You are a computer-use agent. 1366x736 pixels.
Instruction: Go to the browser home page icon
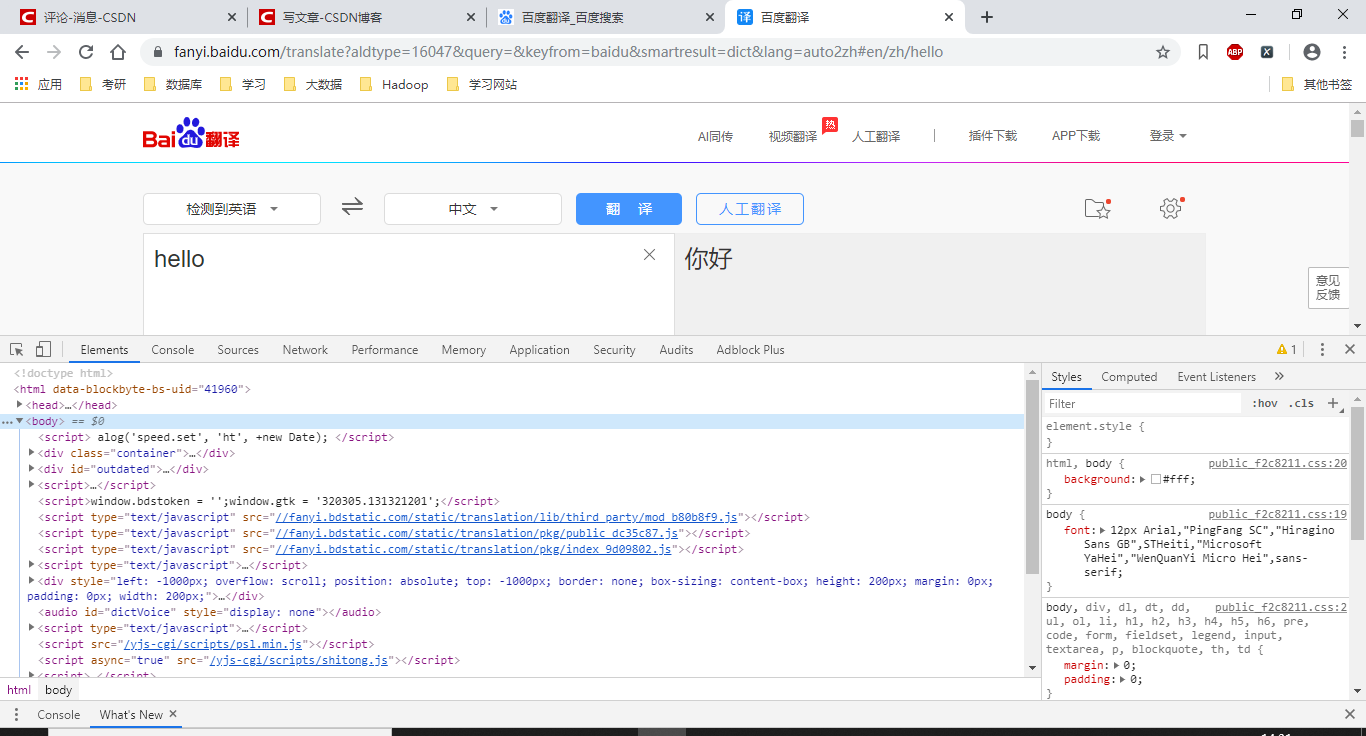click(x=118, y=52)
